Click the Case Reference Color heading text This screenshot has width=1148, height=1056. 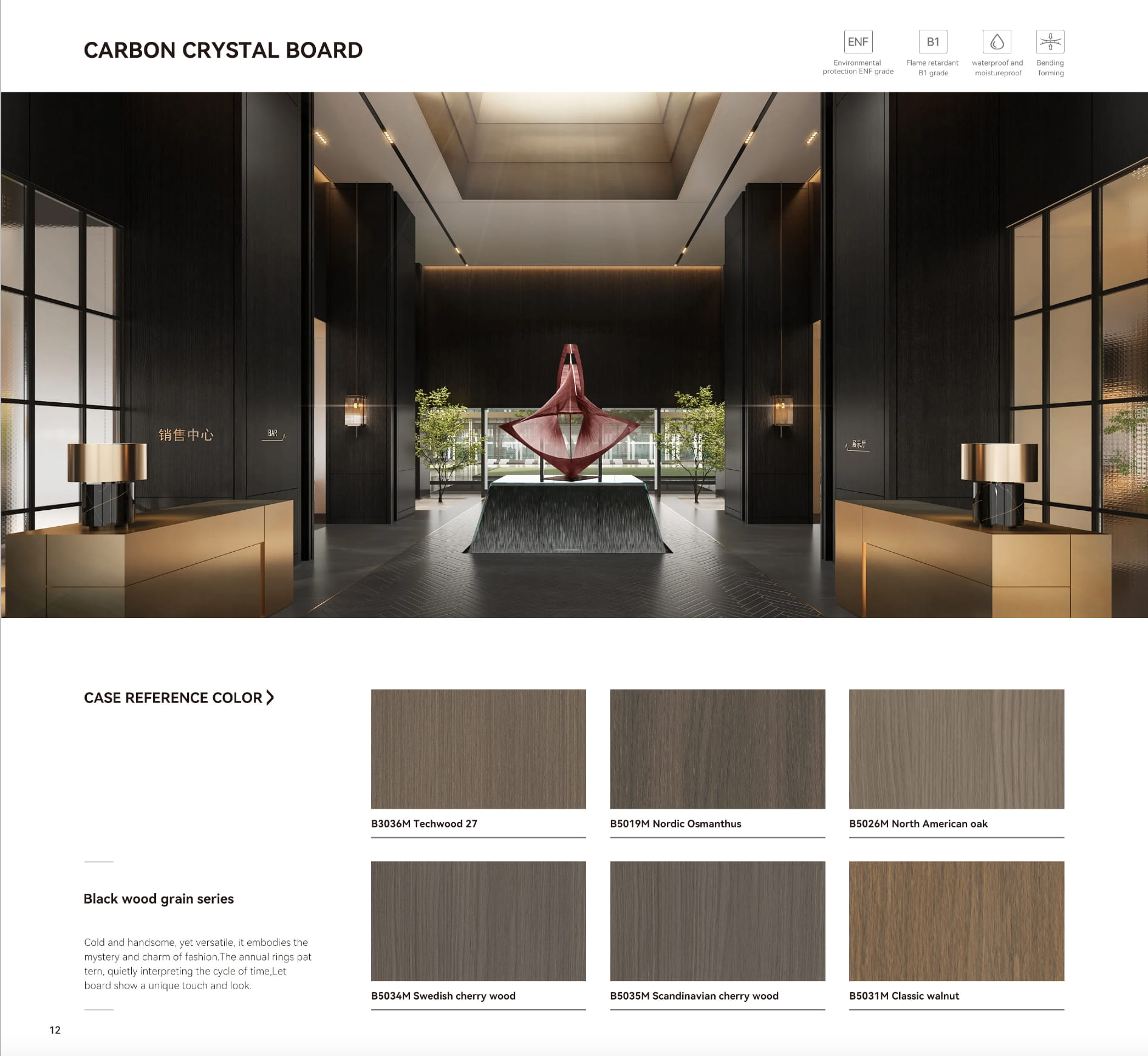pos(173,698)
